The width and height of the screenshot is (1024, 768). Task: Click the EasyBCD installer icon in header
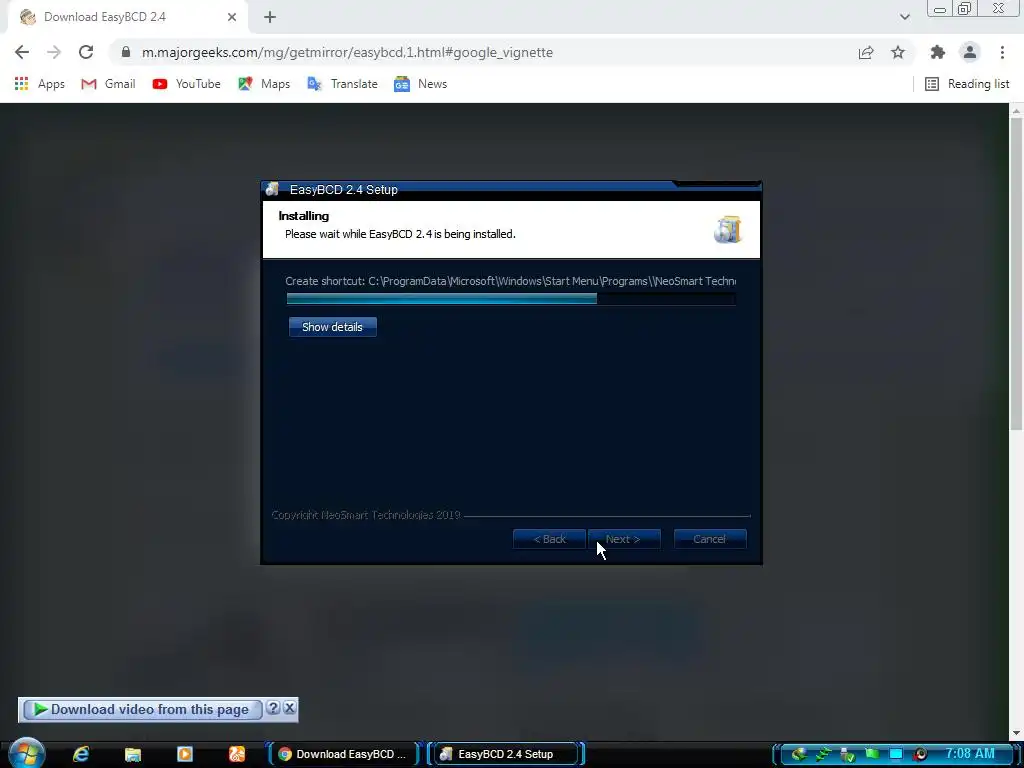click(727, 230)
